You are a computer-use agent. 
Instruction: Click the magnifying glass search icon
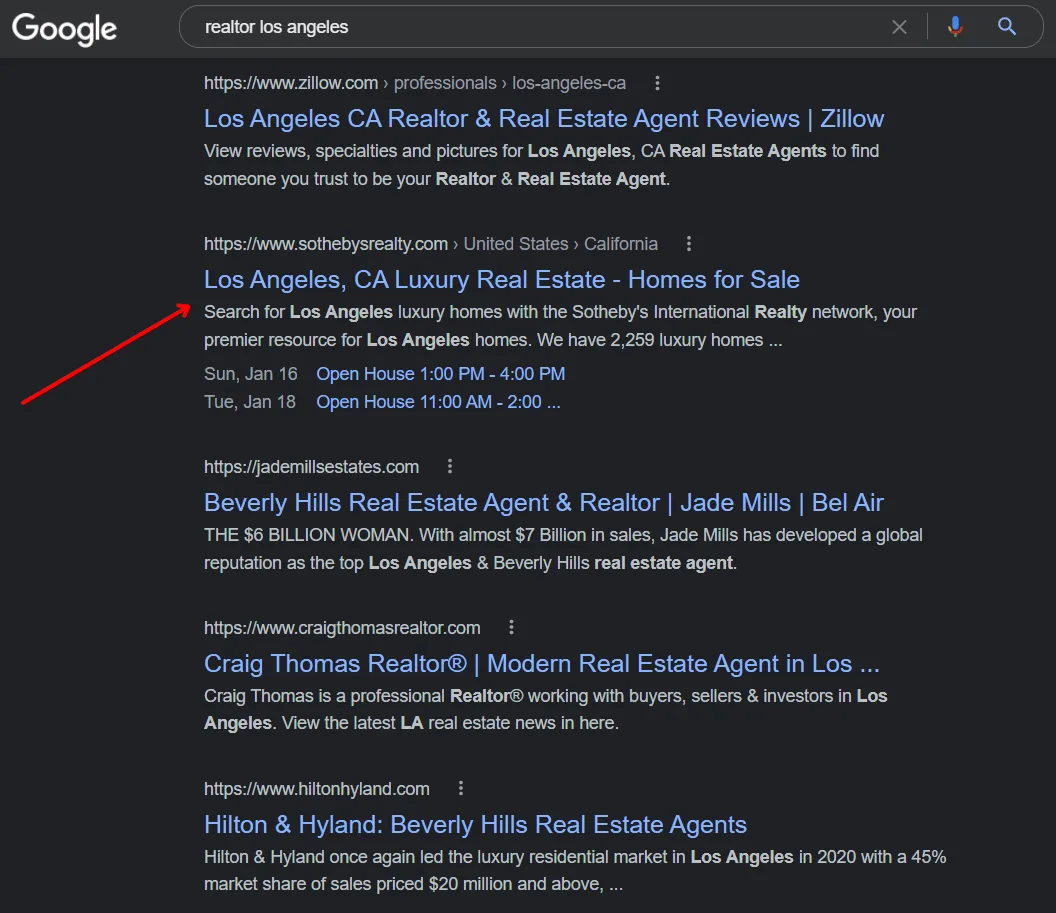click(1007, 27)
